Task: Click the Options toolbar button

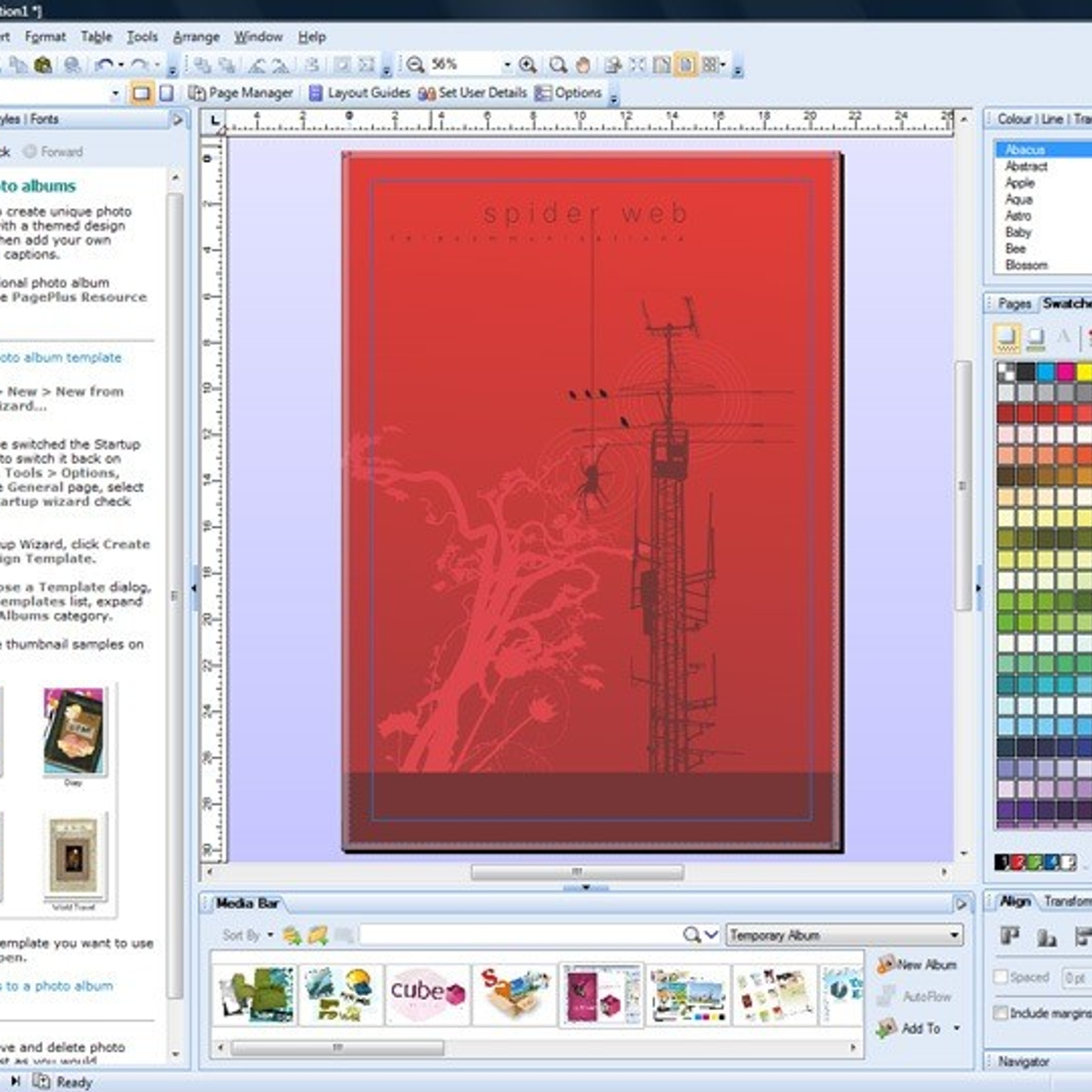Action: [x=568, y=93]
